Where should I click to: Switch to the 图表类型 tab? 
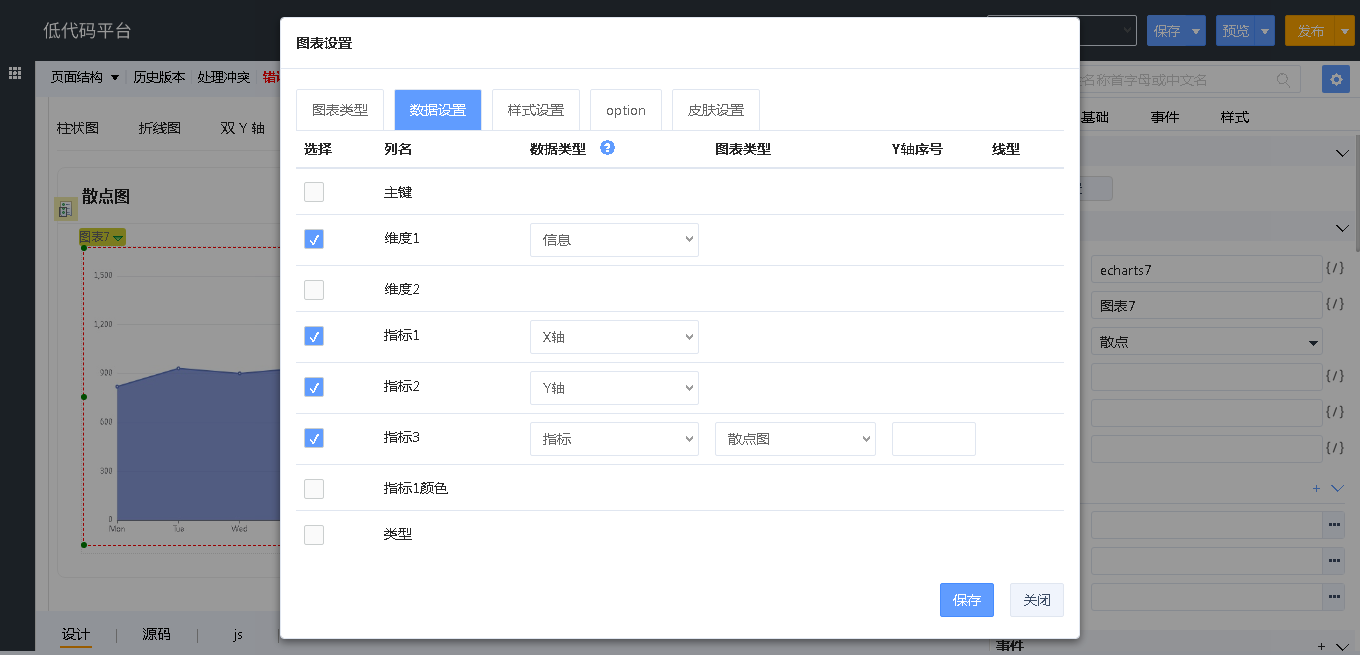(340, 110)
